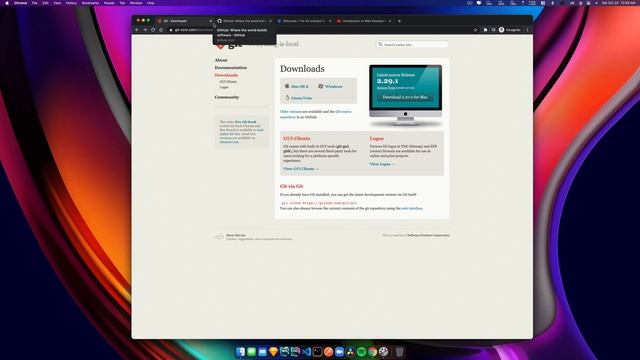Open the Release Notes link on monitor
The height and width of the screenshot is (360, 640).
coord(386,88)
